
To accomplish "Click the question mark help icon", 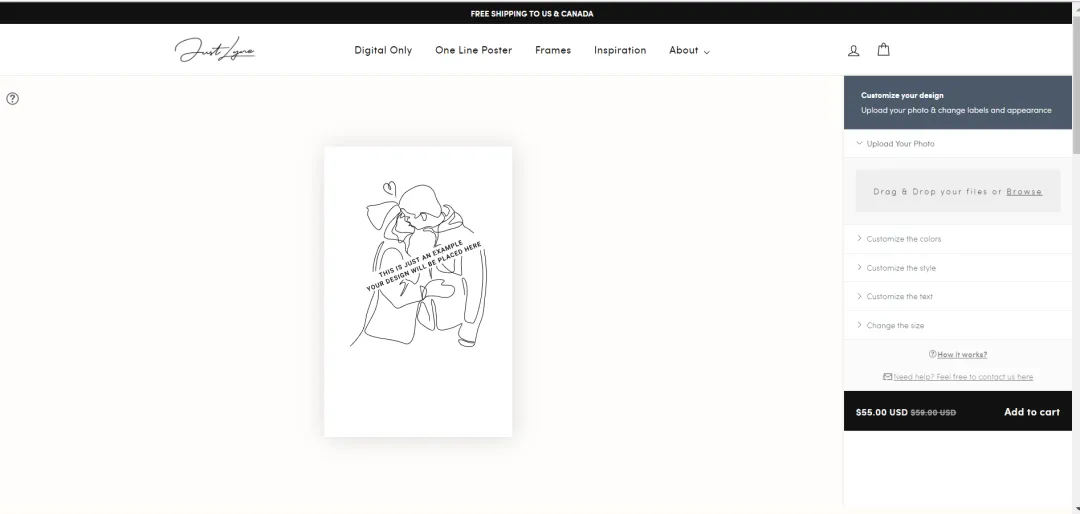I will point(12,99).
